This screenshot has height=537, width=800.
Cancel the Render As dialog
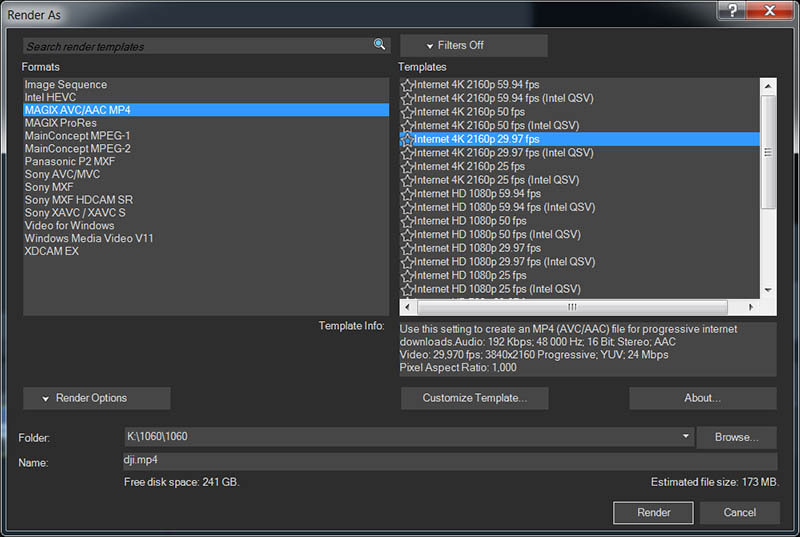[x=739, y=513]
